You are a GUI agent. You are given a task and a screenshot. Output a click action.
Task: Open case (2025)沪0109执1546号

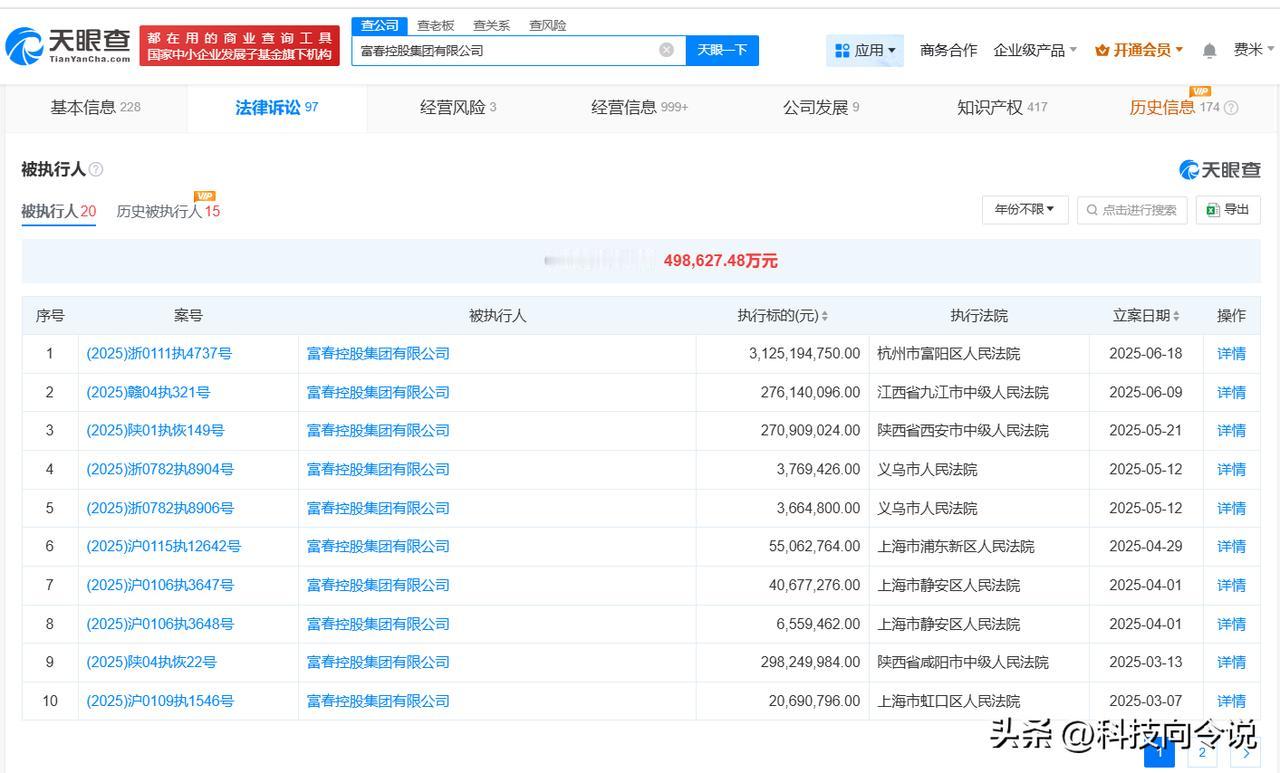(160, 701)
